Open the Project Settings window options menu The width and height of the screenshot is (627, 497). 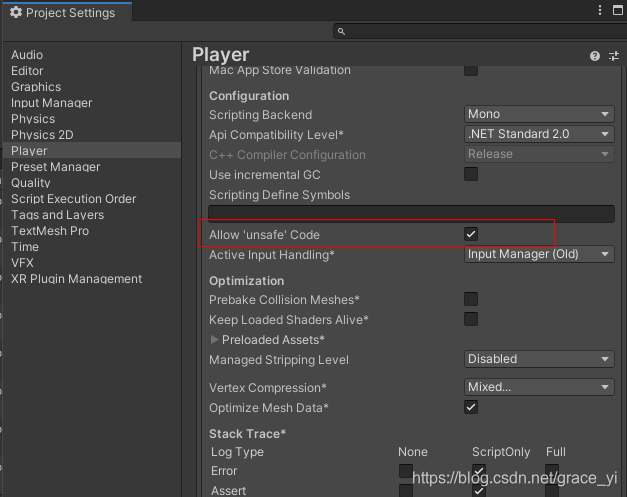tap(600, 10)
